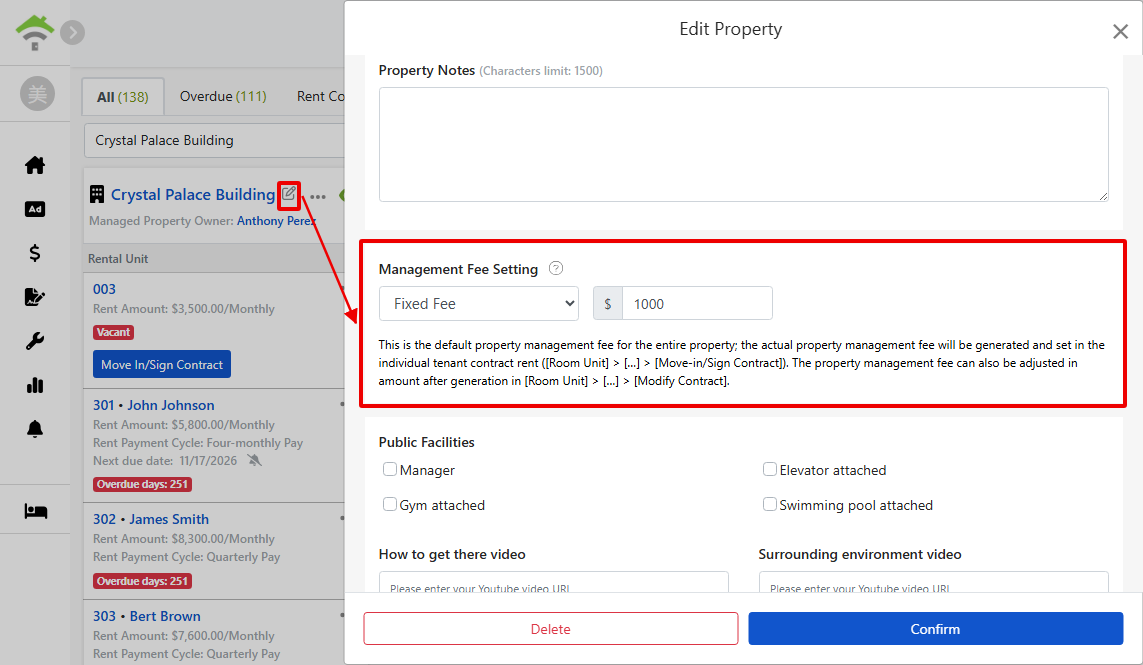Image resolution: width=1143 pixels, height=665 pixels.
Task: Open the contract signing sidebar icon
Action: pos(35,297)
